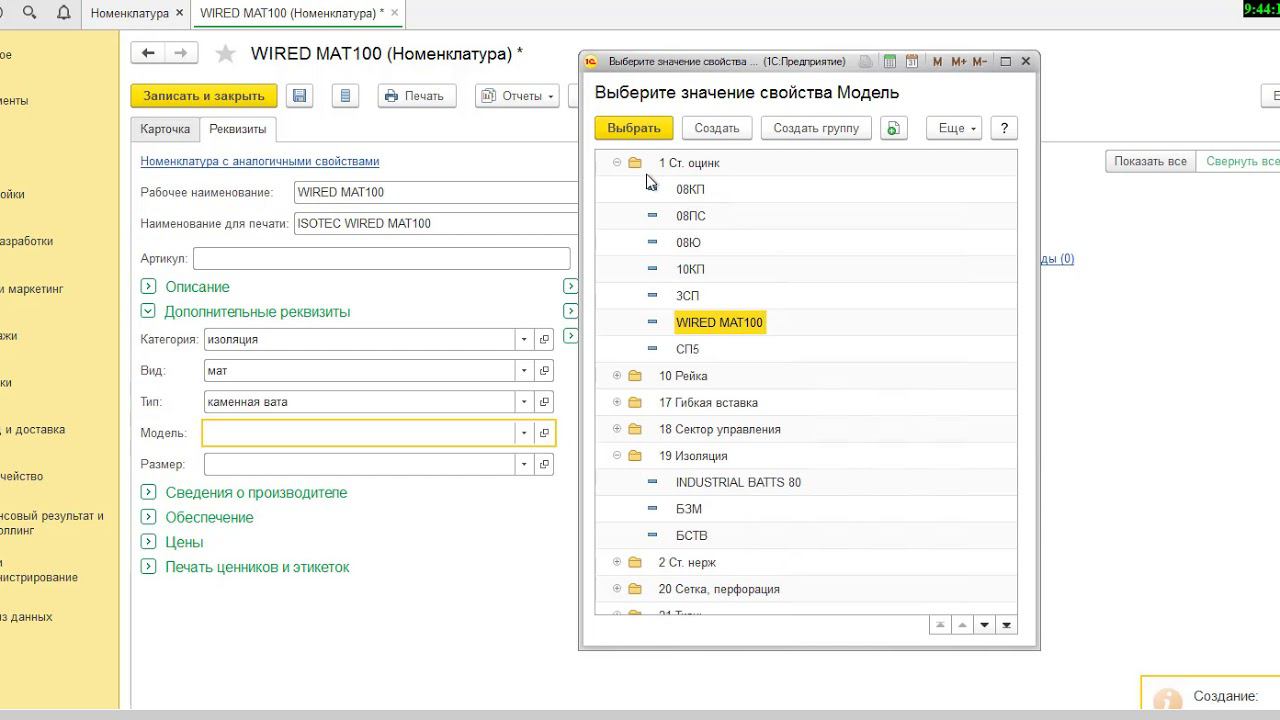Image resolution: width=1280 pixels, height=720 pixels.
Task: Open the Категория dropdown arrow
Action: point(523,340)
